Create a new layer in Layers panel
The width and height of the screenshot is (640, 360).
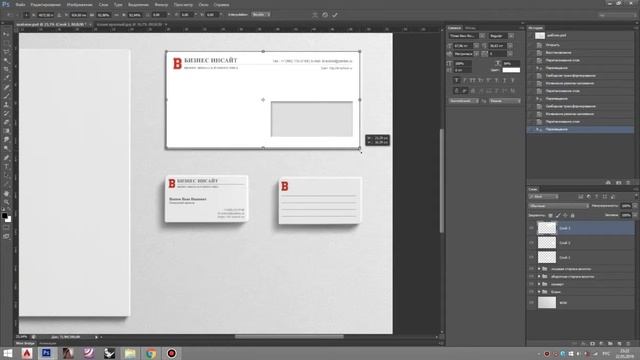tap(619, 344)
